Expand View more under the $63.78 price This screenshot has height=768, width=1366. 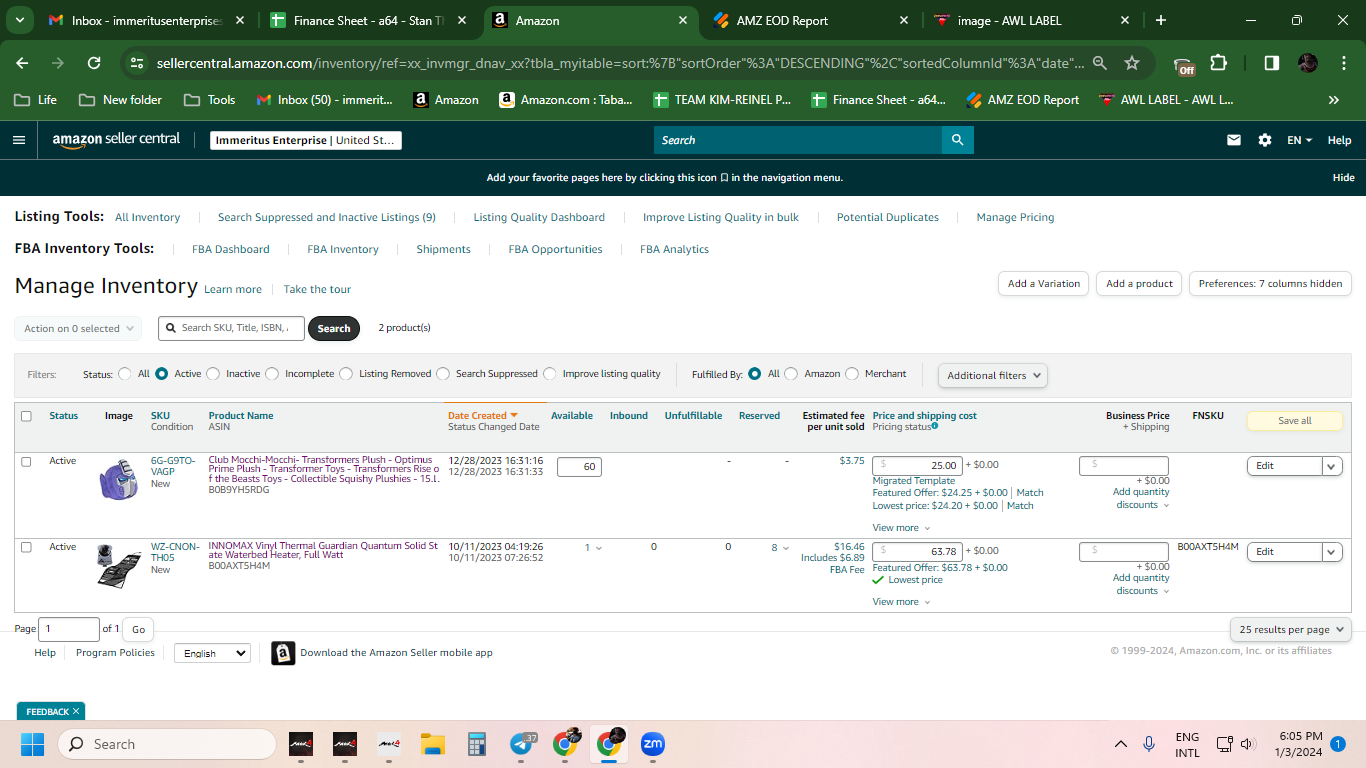coord(901,602)
